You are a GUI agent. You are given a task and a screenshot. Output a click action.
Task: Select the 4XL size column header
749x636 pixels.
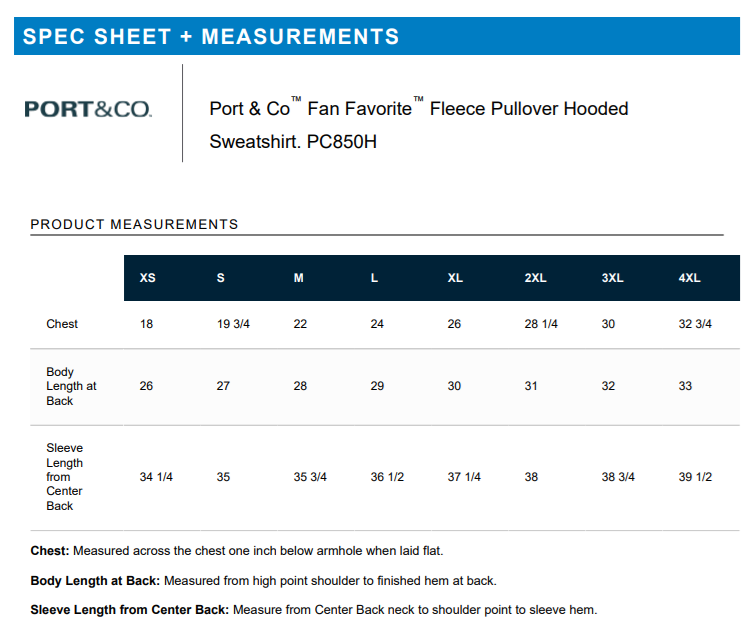[x=689, y=278]
